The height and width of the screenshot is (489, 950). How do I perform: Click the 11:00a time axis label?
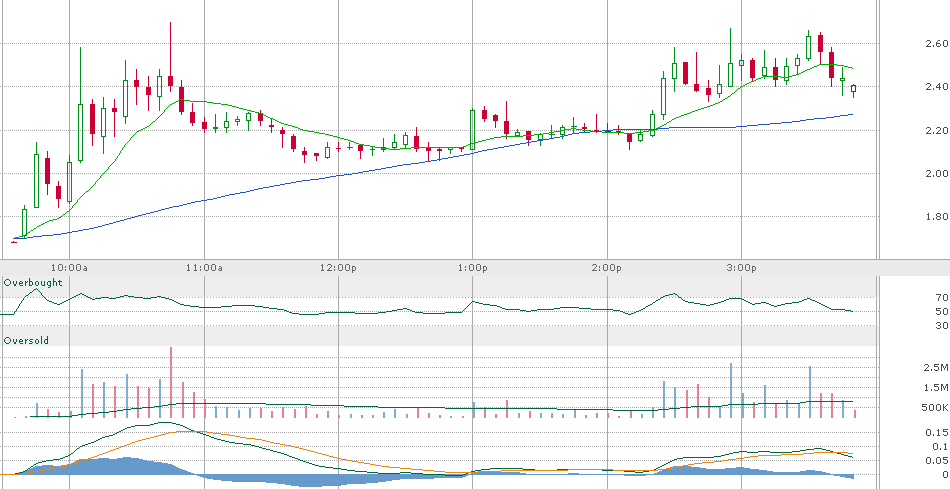(x=204, y=267)
